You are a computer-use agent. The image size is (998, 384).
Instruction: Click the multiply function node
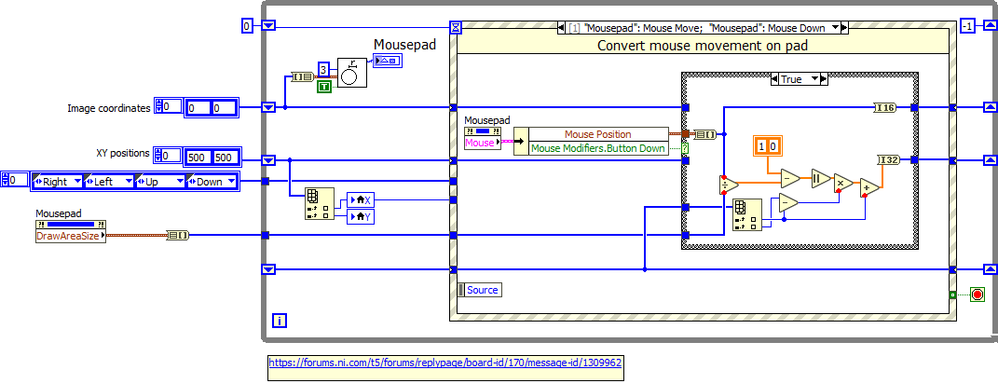[x=843, y=183]
